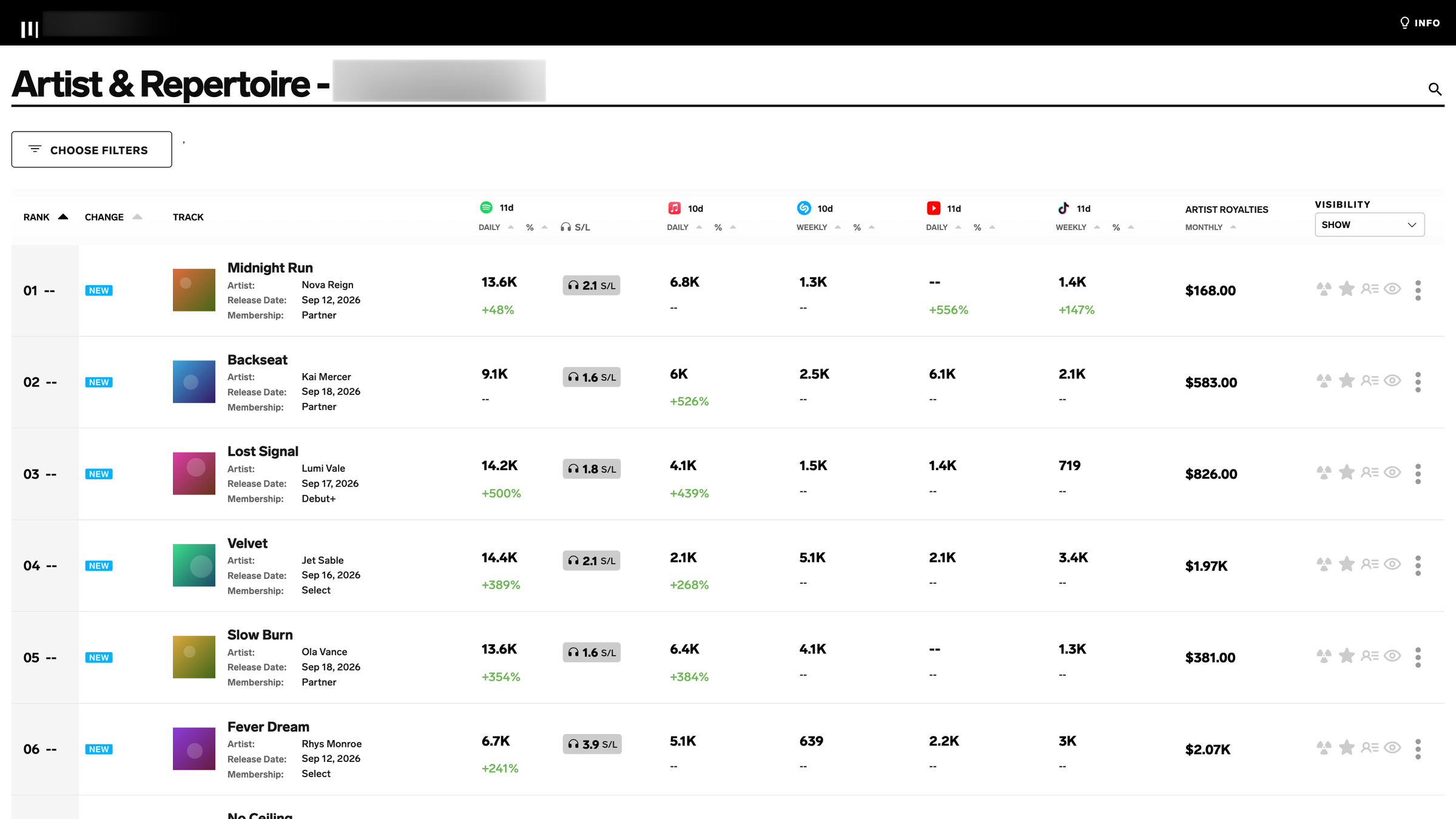Viewport: 1456px width, 819px height.
Task: Open the Backseat album artwork
Action: click(194, 382)
